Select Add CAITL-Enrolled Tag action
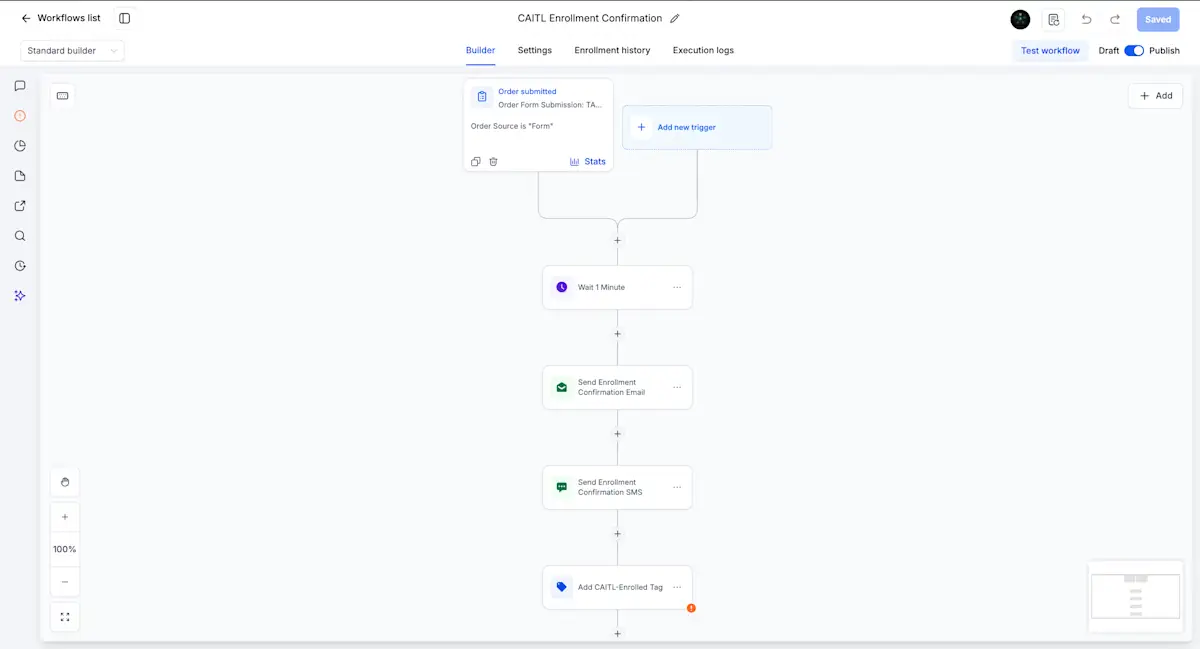The height and width of the screenshot is (649, 1200). (x=617, y=587)
